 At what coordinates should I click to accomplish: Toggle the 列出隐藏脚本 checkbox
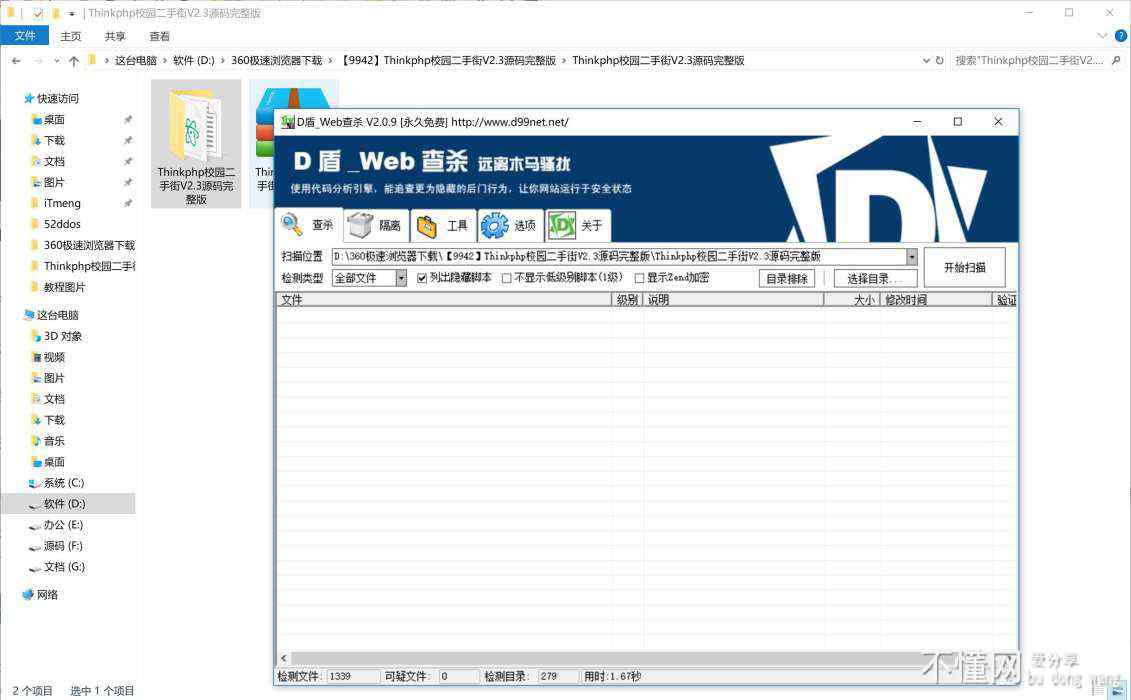[x=422, y=278]
